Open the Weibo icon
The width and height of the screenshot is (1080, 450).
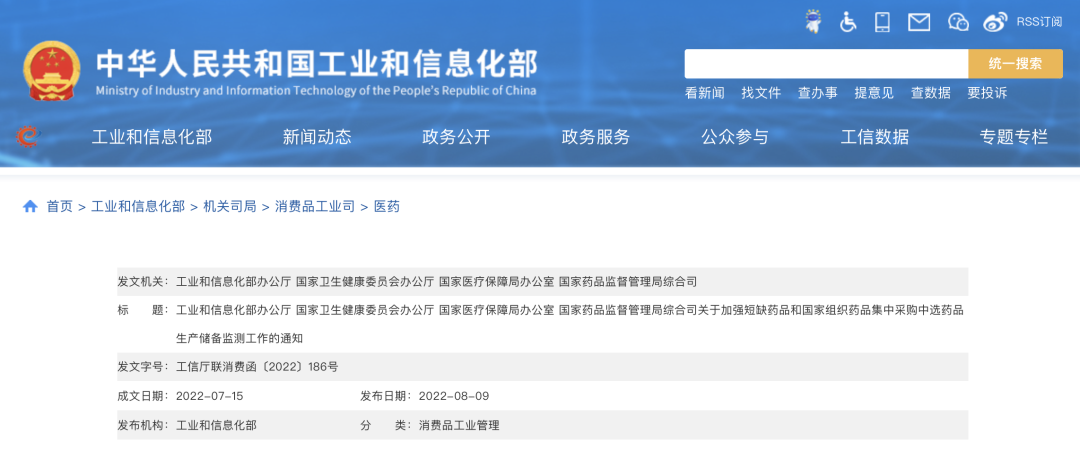click(995, 21)
